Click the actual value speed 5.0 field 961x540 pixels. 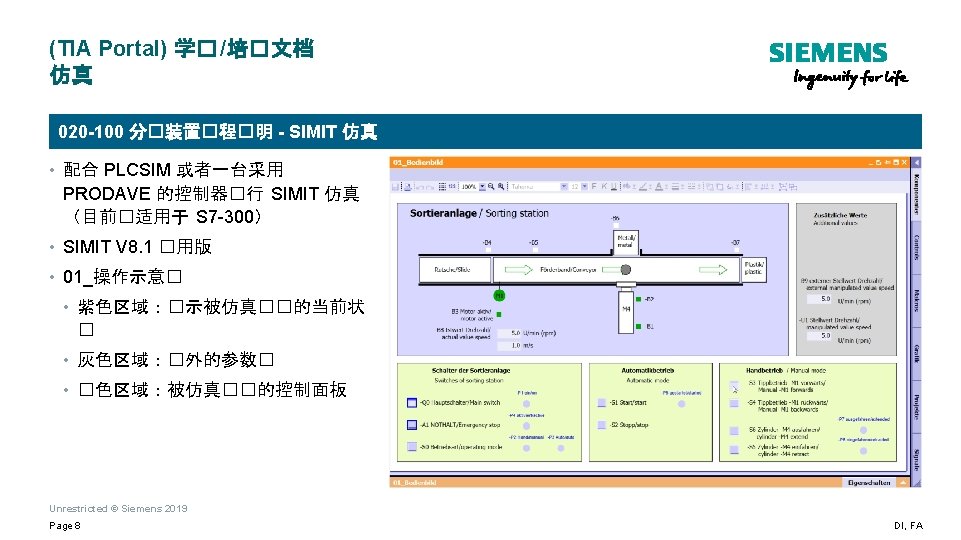pyautogui.click(x=509, y=333)
